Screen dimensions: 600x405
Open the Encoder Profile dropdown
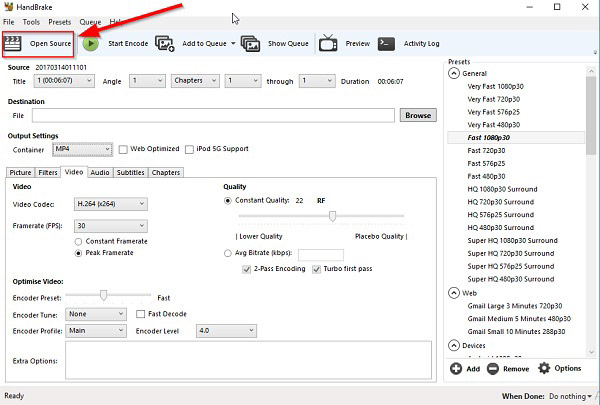[96, 331]
